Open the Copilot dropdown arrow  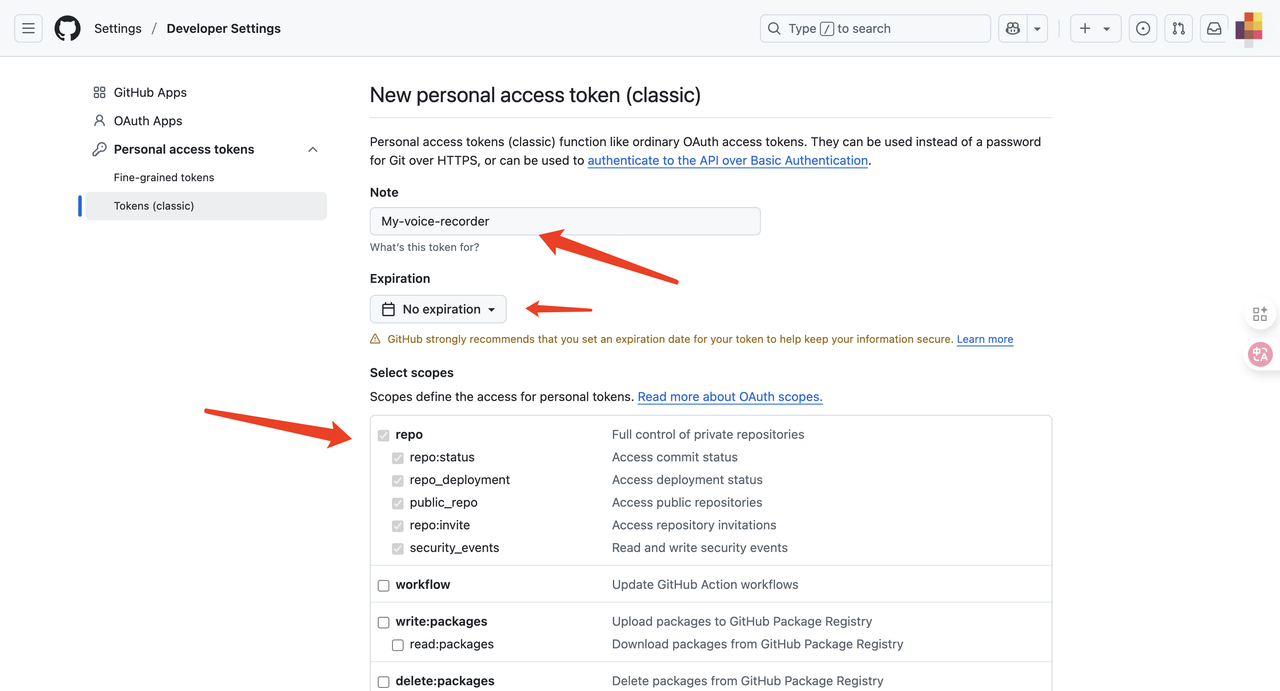pyautogui.click(x=1037, y=29)
